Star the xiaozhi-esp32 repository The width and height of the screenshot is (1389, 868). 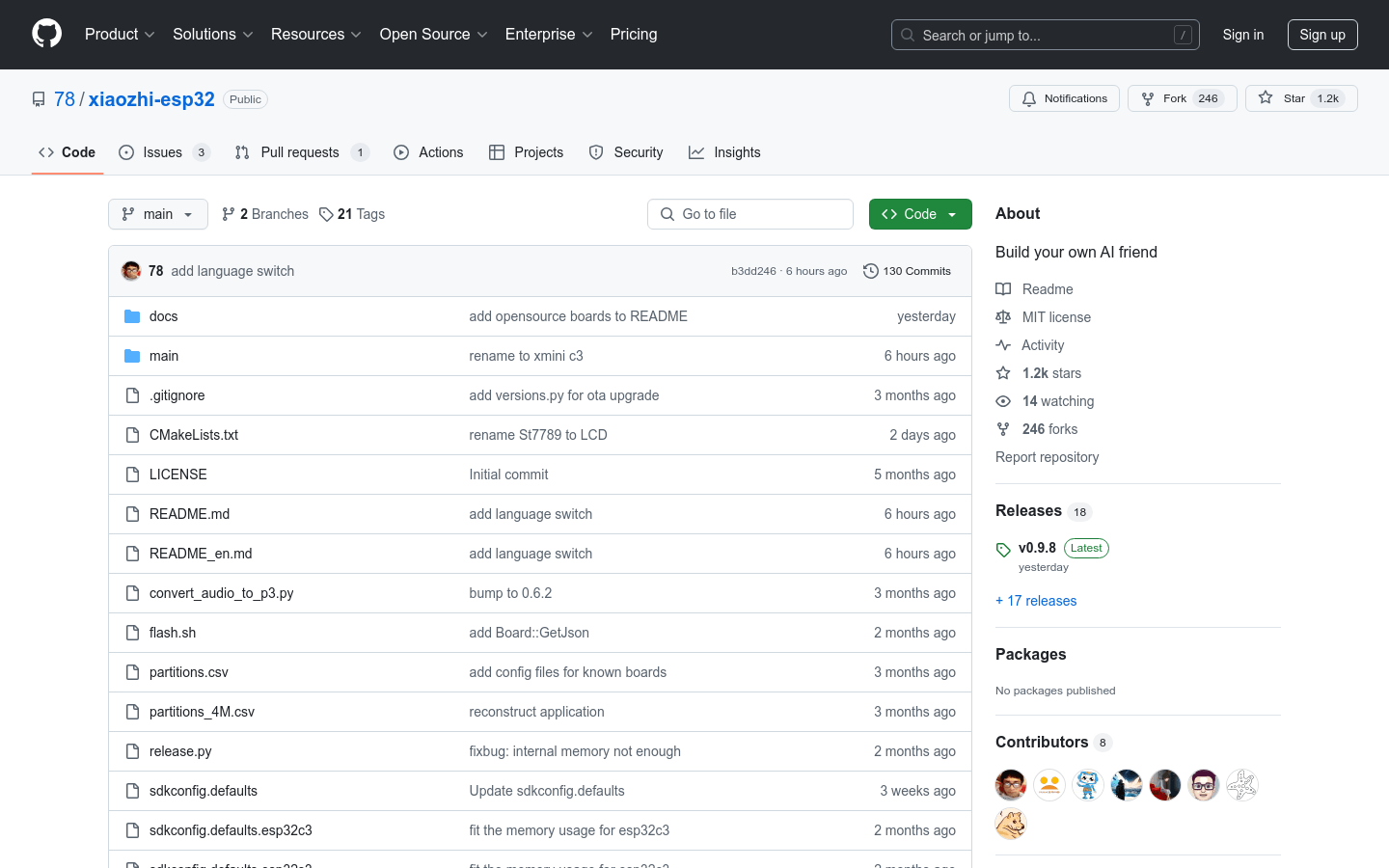1301,98
